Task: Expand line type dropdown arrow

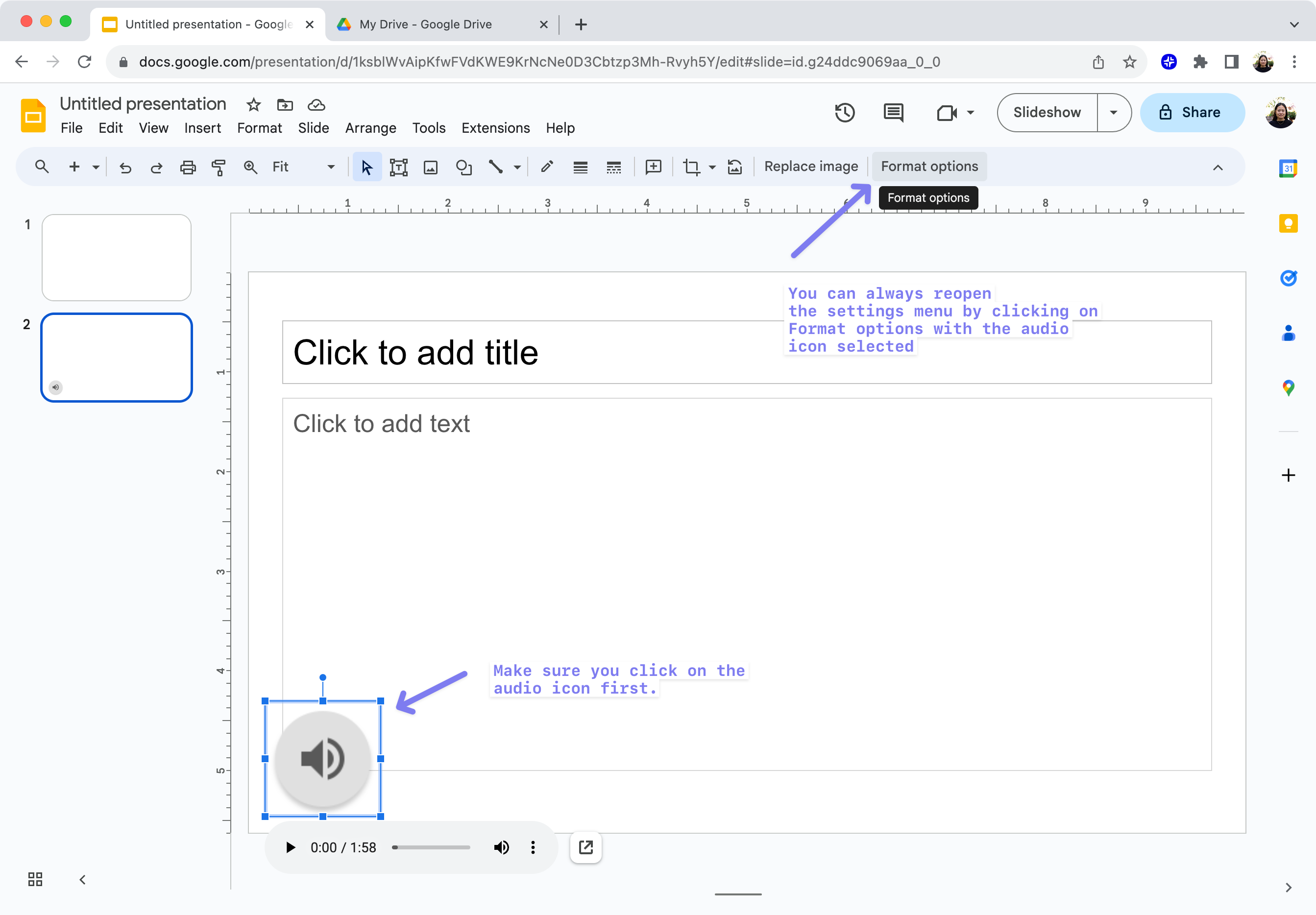Action: [517, 168]
